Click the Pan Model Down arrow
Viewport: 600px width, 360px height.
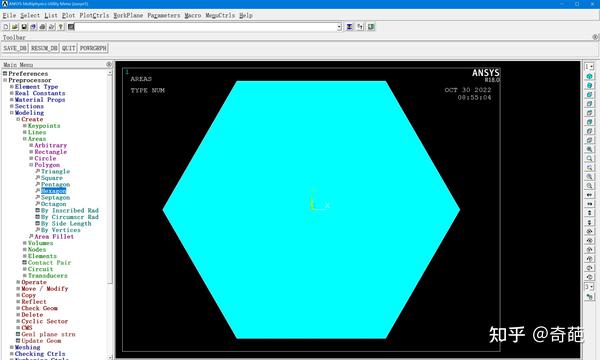(589, 222)
